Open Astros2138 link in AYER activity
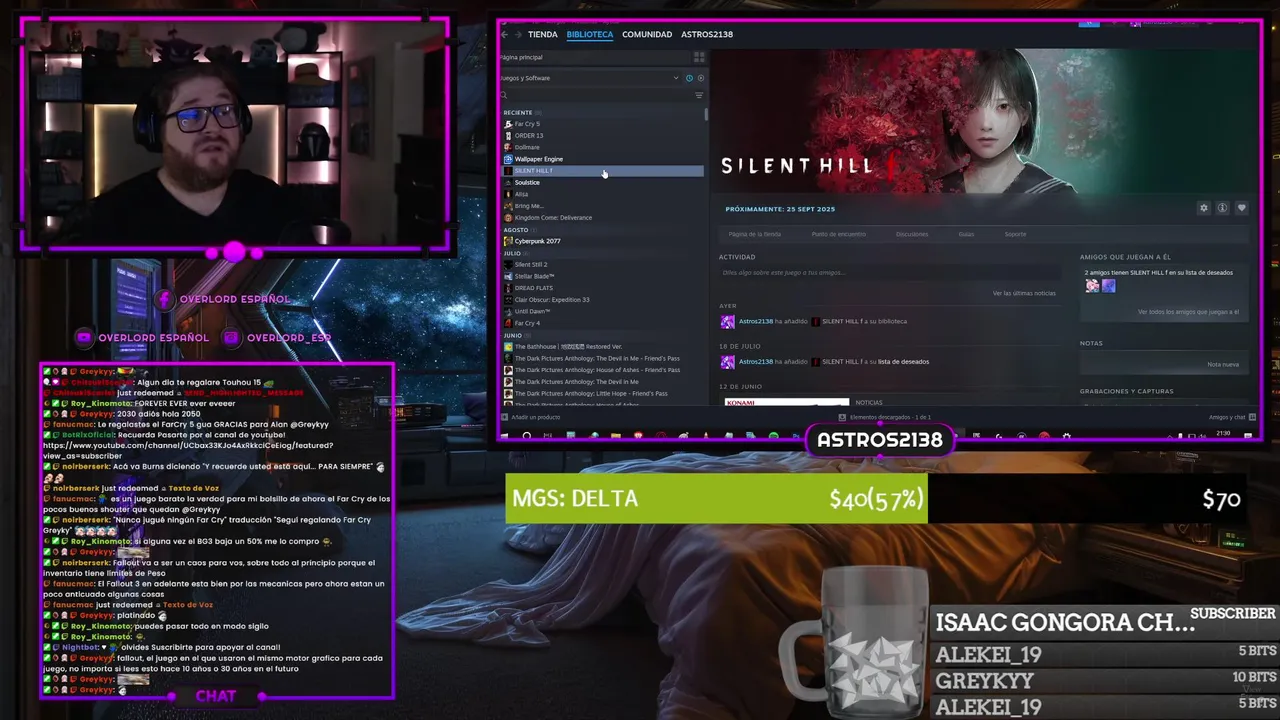The width and height of the screenshot is (1280, 720). point(755,321)
